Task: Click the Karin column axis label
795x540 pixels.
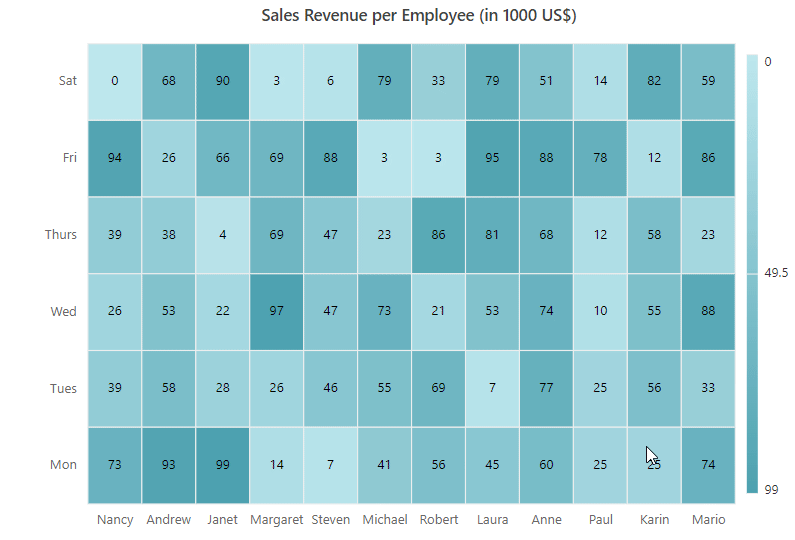Action: coord(655,520)
